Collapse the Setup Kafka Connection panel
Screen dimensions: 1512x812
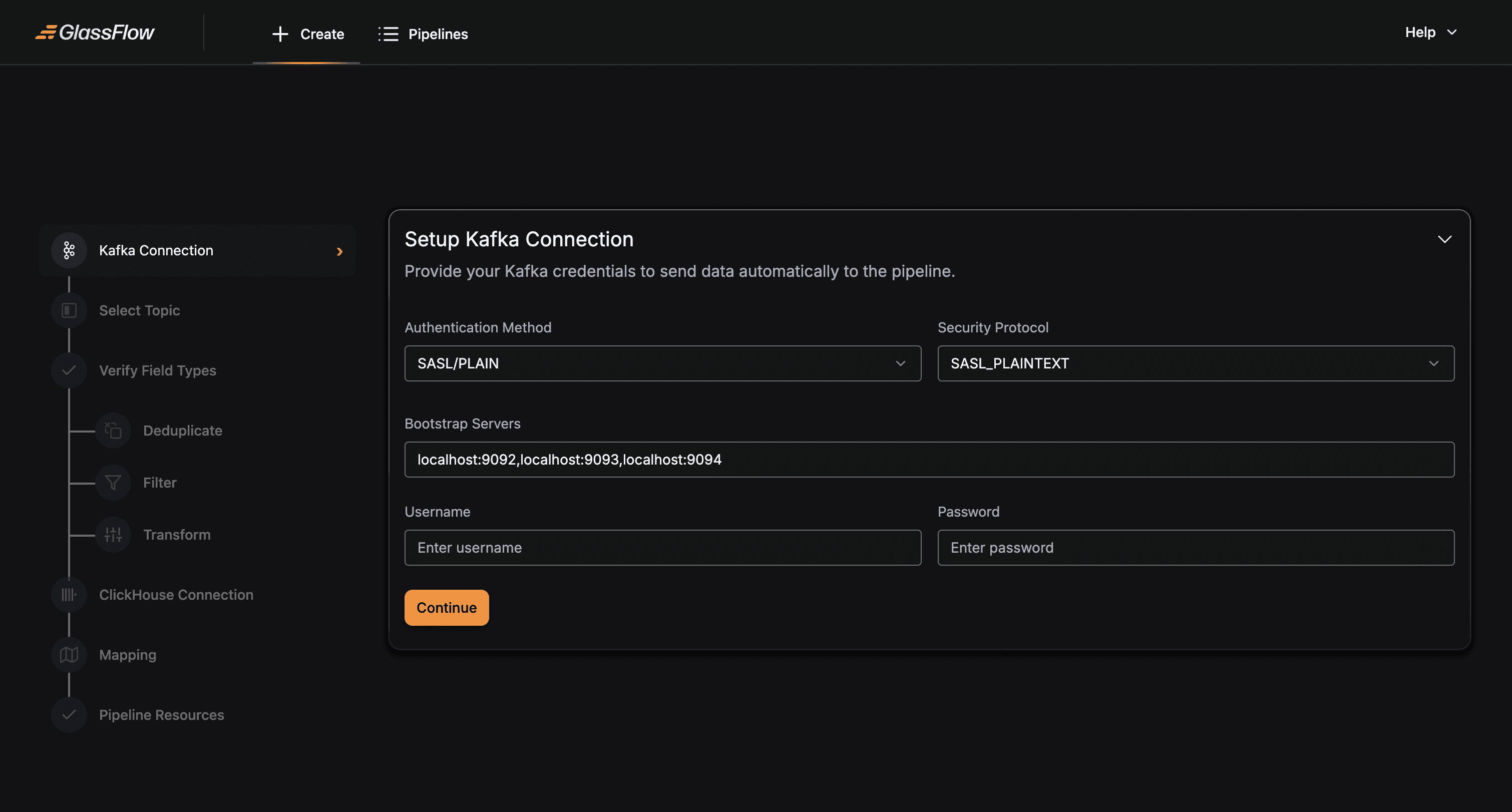1444,239
